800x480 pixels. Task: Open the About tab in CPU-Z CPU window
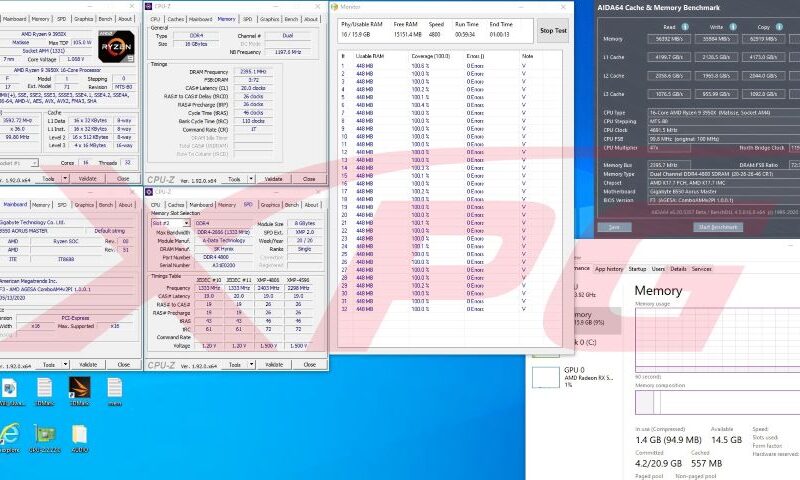coord(125,19)
